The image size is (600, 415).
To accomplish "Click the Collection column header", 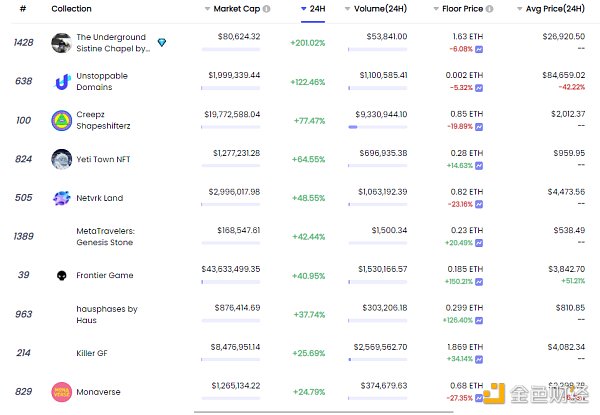I will click(71, 8).
